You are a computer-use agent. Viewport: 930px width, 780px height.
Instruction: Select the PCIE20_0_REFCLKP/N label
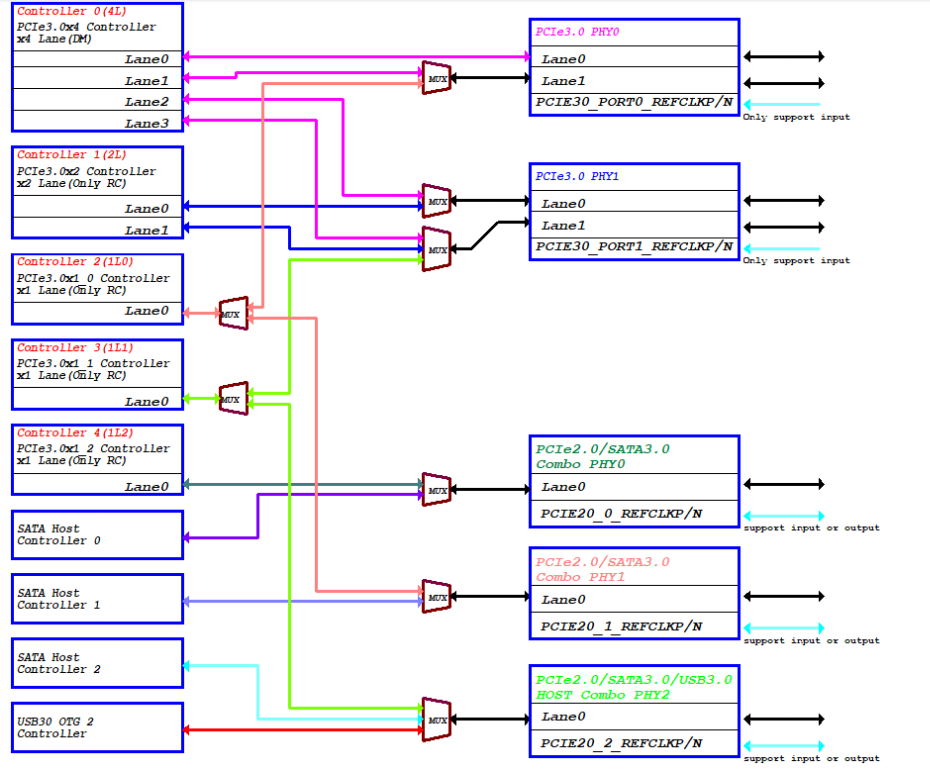(x=621, y=514)
